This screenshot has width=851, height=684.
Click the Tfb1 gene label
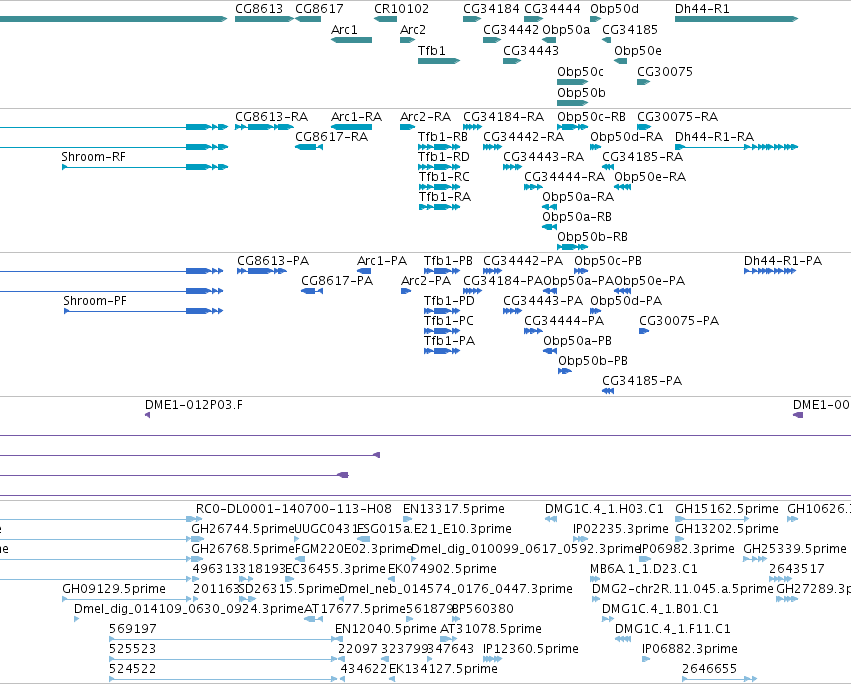point(431,51)
